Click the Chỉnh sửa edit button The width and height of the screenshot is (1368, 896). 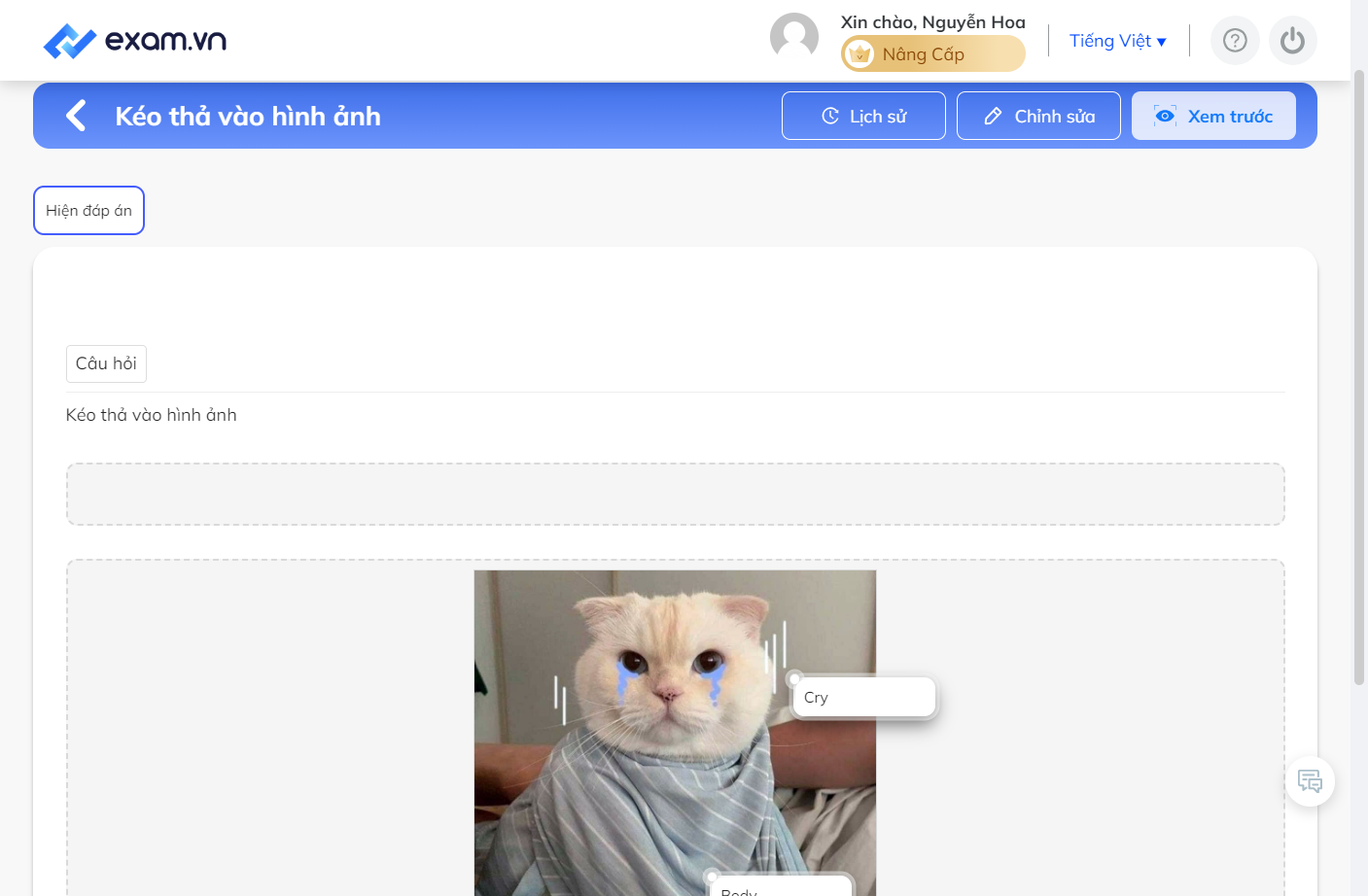pos(1038,116)
